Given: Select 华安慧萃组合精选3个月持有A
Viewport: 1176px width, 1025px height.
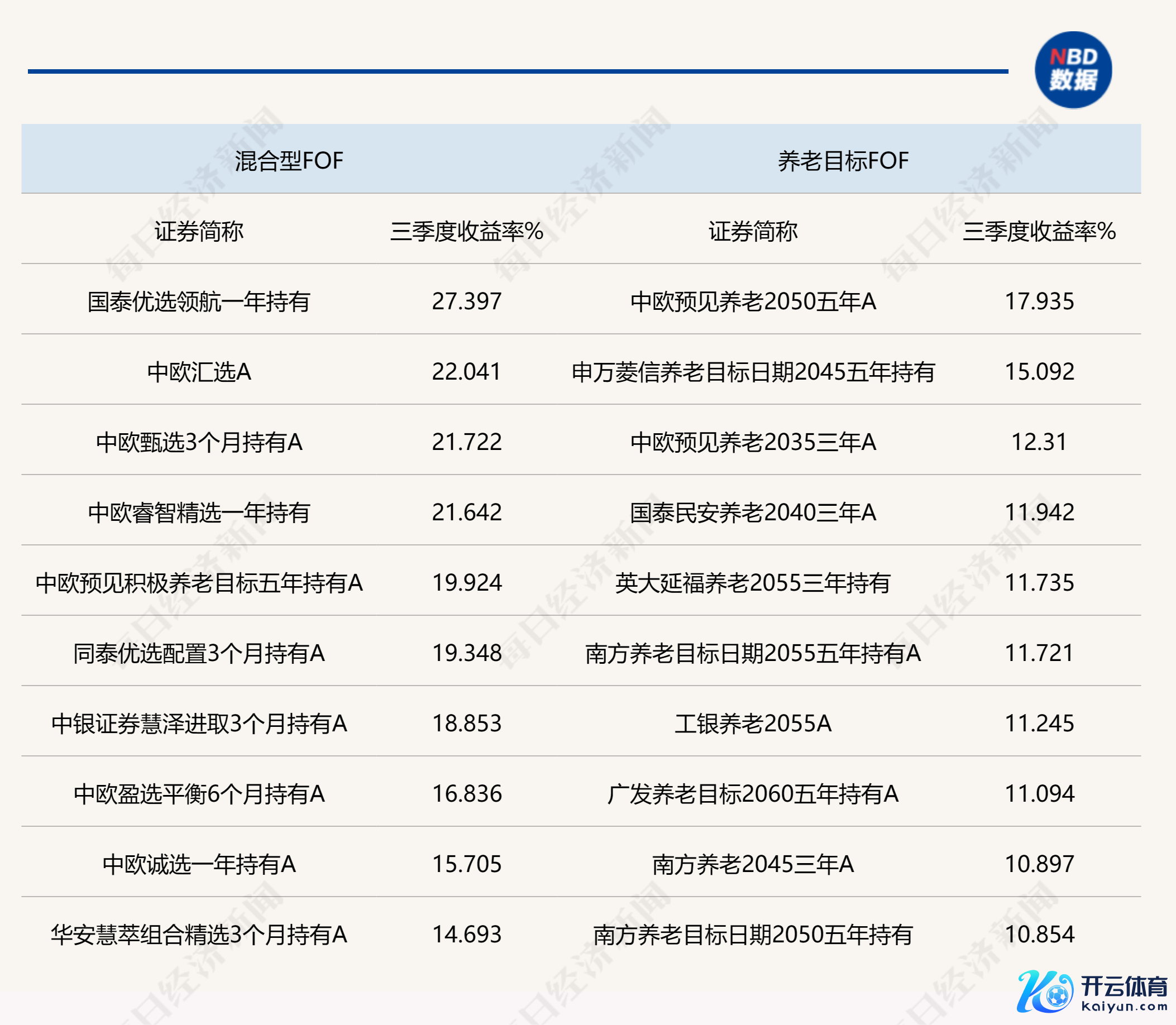Looking at the screenshot, I should [199, 935].
